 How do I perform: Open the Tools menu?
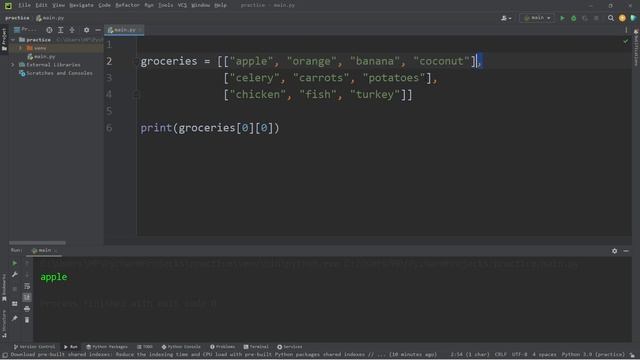pyautogui.click(x=165, y=5)
